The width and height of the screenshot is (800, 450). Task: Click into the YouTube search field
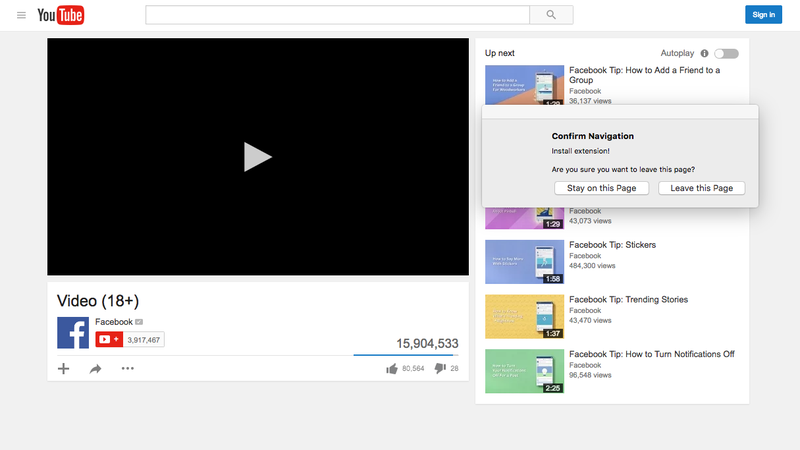pyautogui.click(x=337, y=15)
